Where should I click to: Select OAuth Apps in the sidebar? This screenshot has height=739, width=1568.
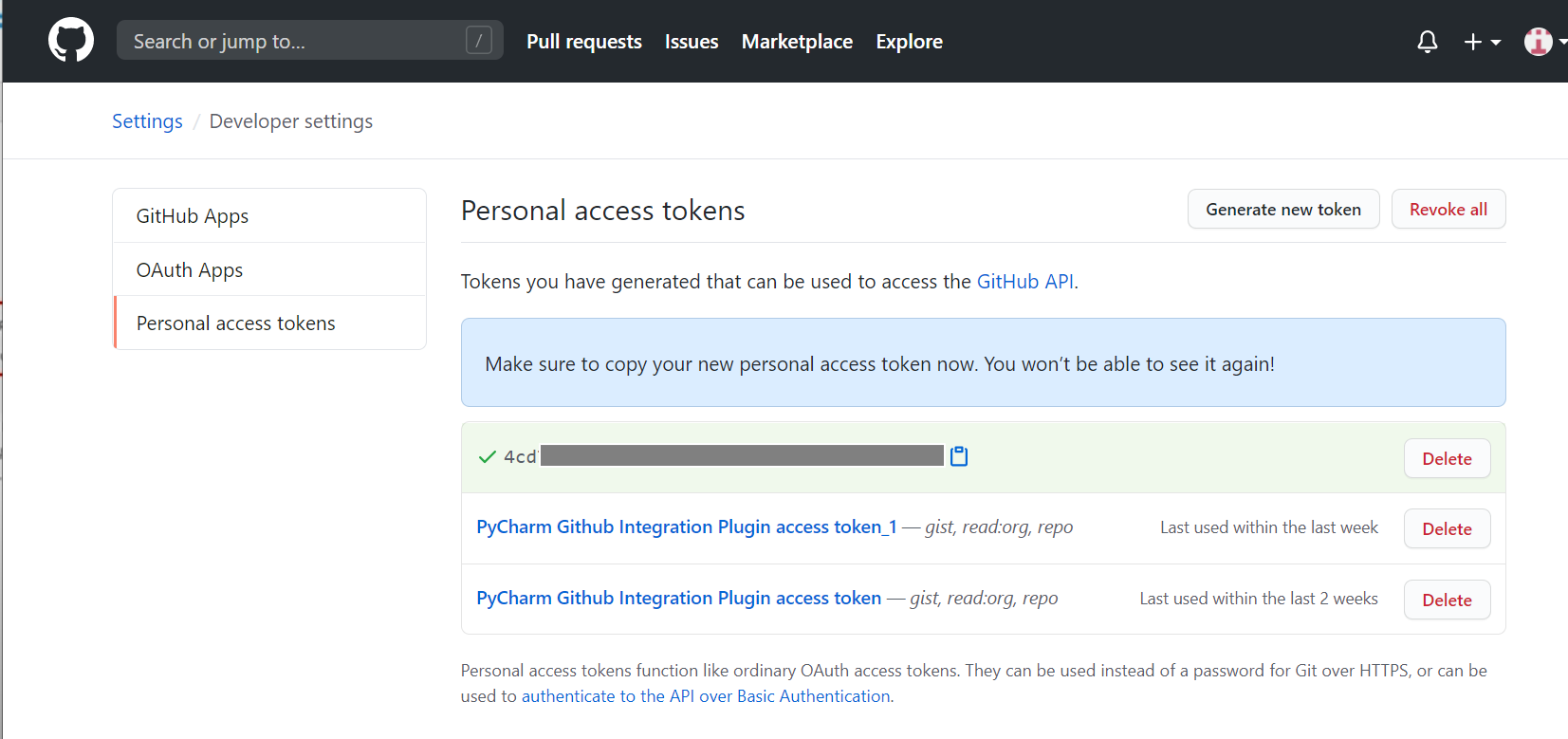(190, 270)
